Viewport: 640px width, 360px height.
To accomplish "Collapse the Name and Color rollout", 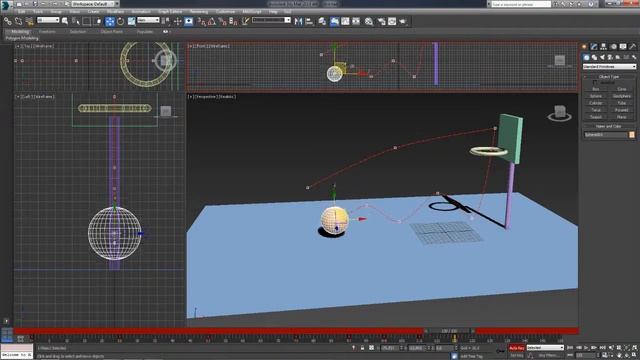I will (x=609, y=127).
